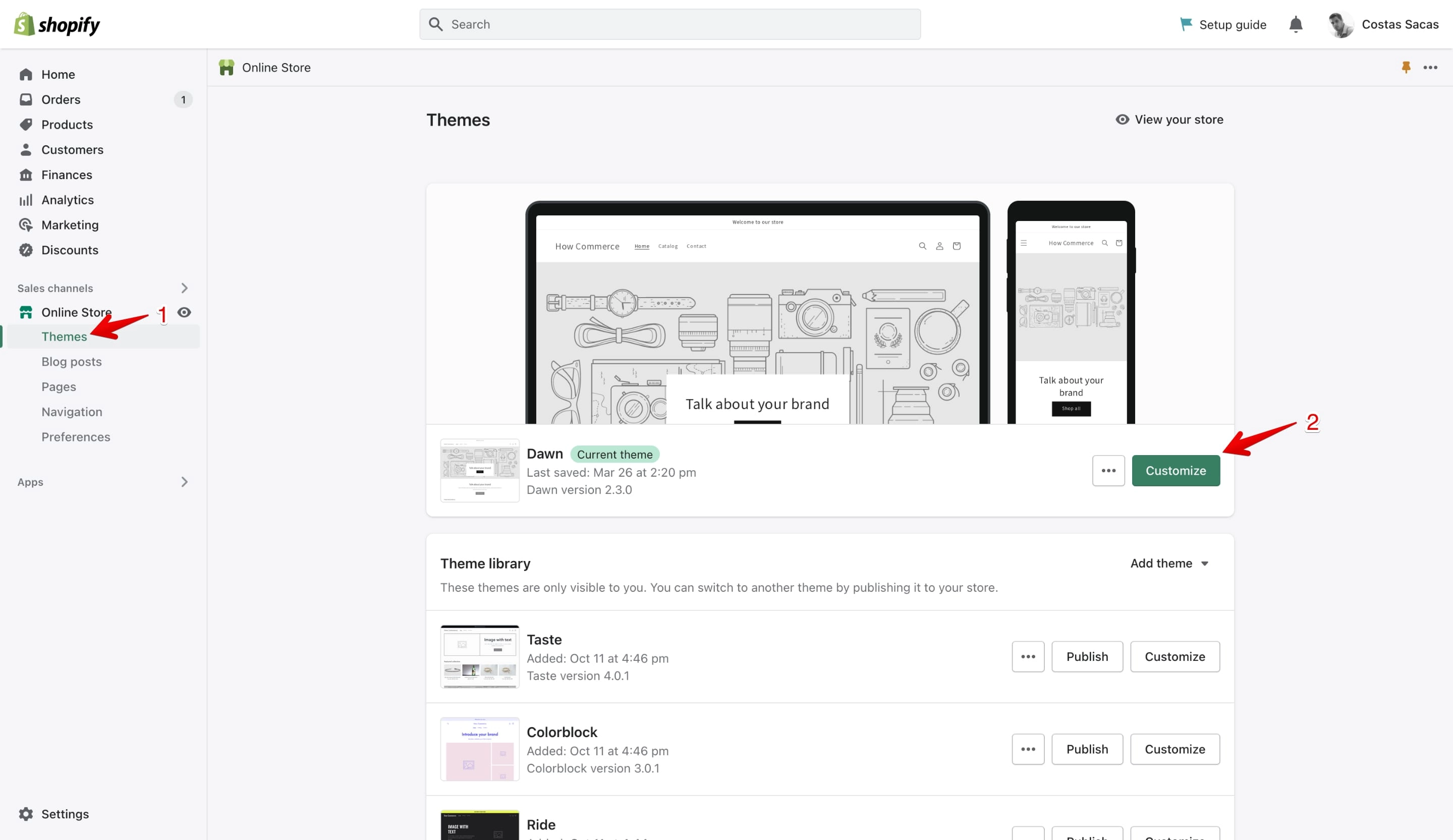Click the Dawn theme thumbnail
The height and width of the screenshot is (840, 1453).
[x=480, y=470]
